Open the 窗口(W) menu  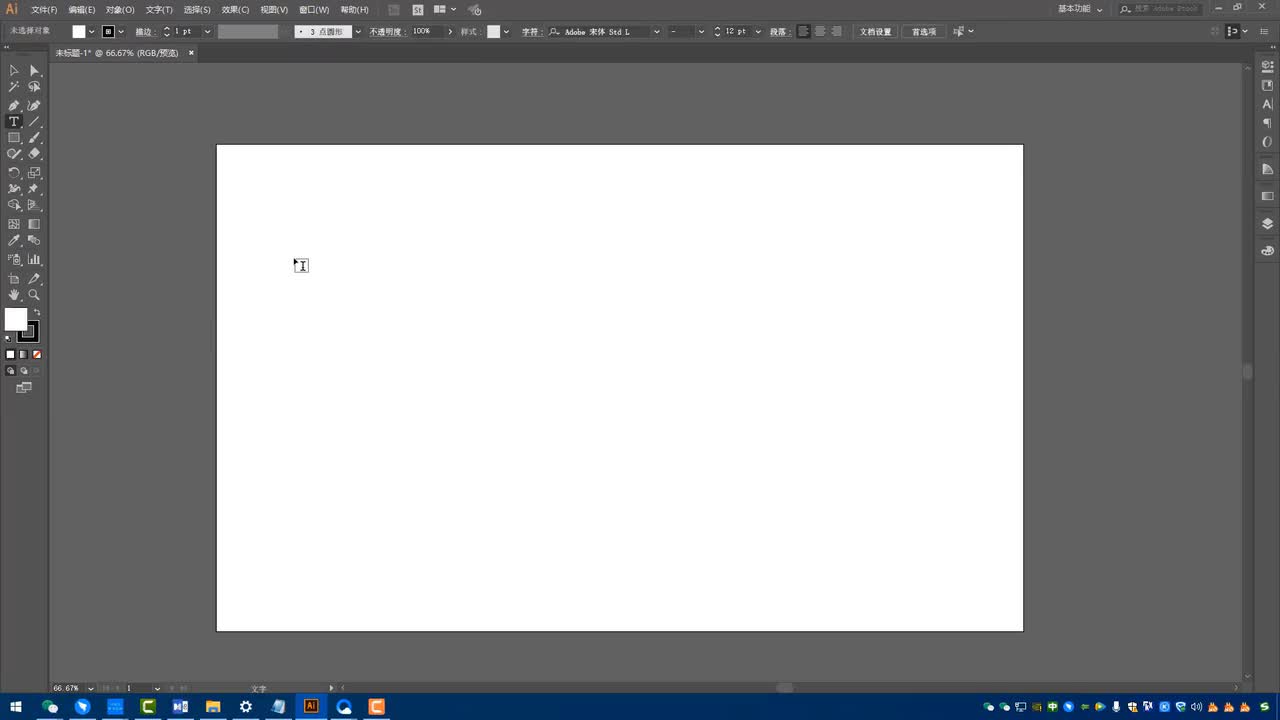314,9
